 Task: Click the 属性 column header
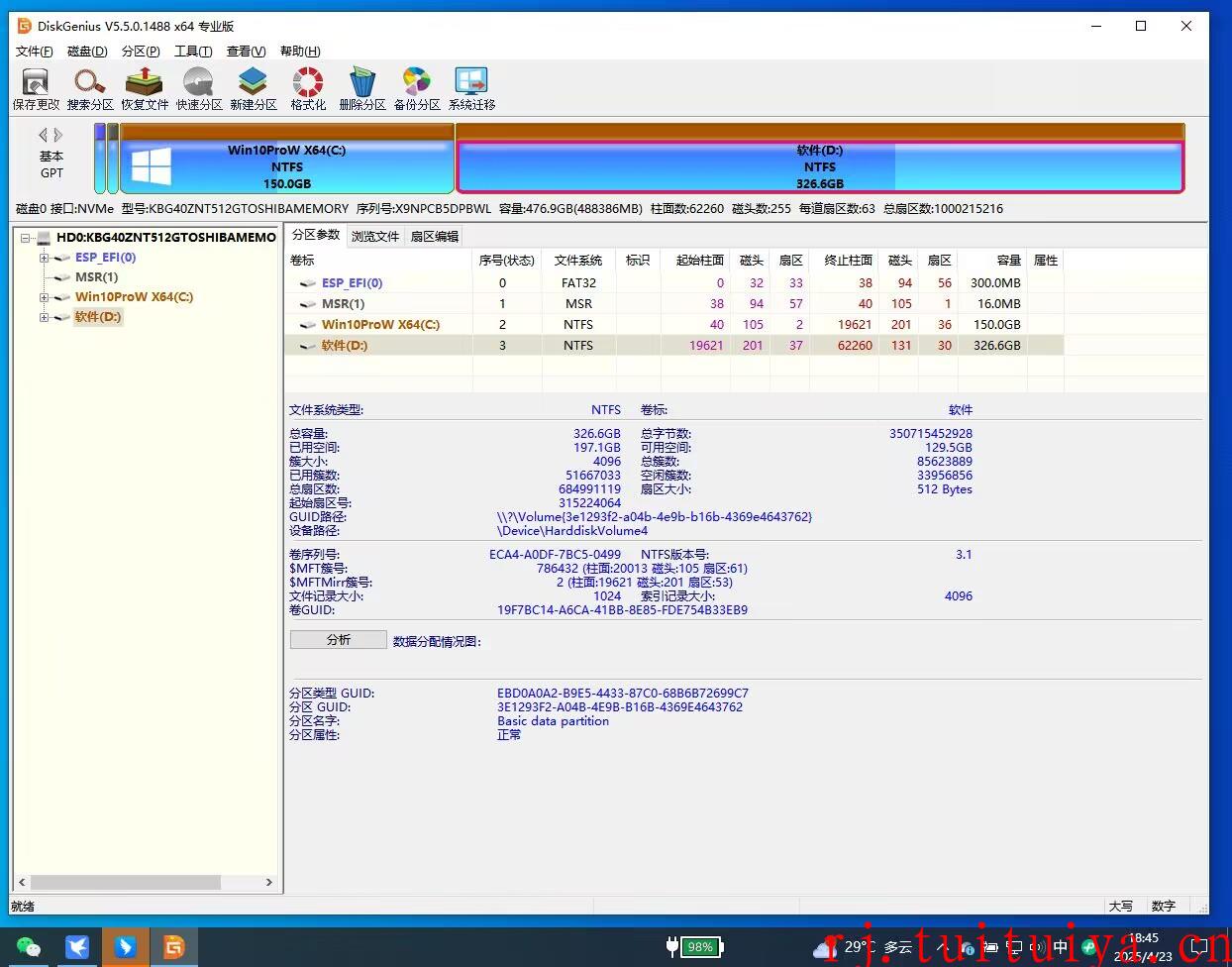[1046, 261]
